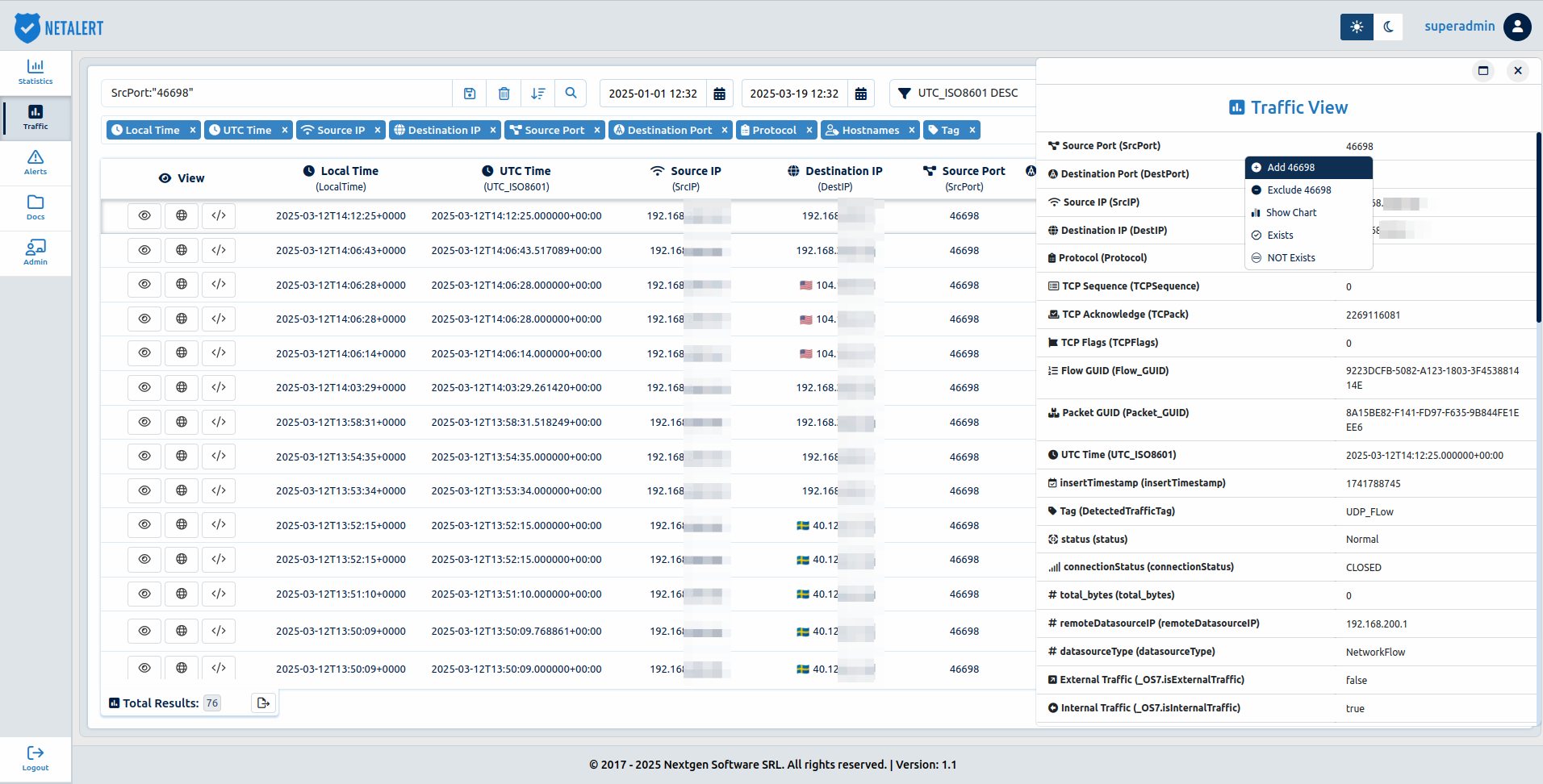
Task: Click connectionStatus value CLOSED
Action: [1363, 568]
